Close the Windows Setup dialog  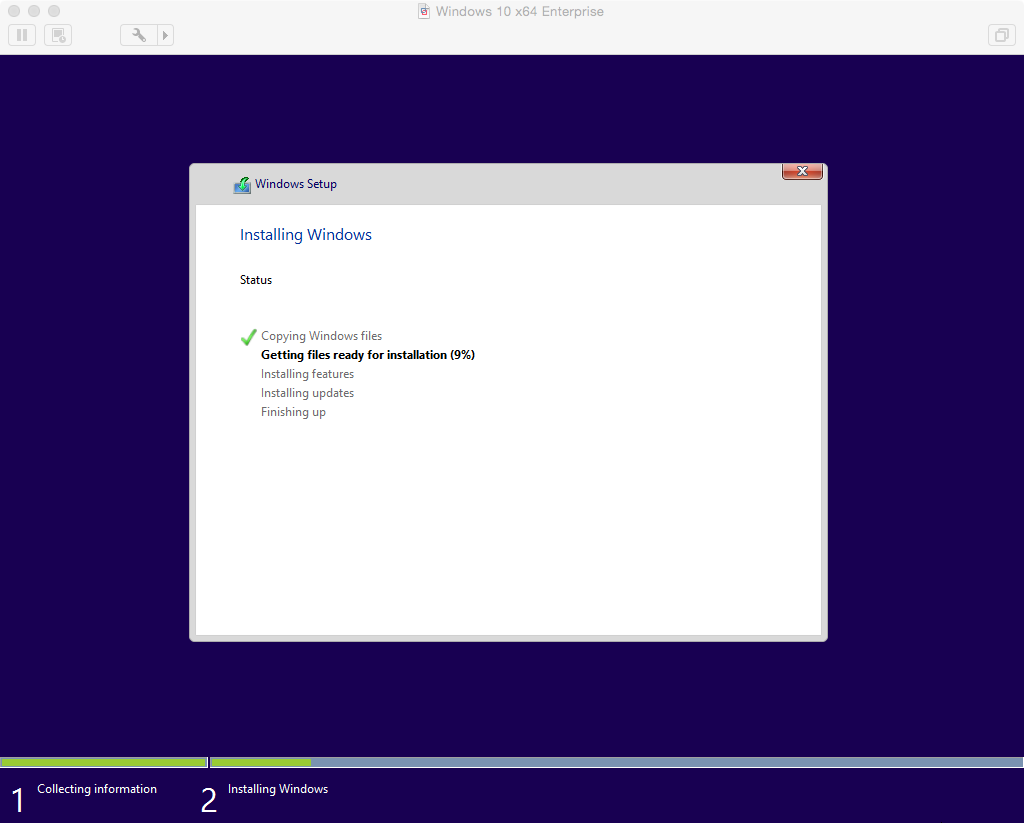pos(802,171)
